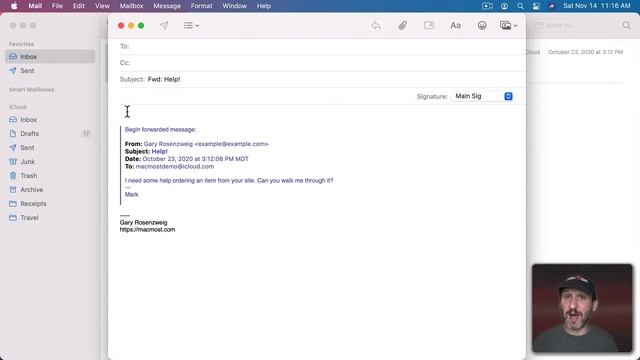Click the Gary Rosenzweig signature name
The image size is (640, 360).
pos(143,222)
